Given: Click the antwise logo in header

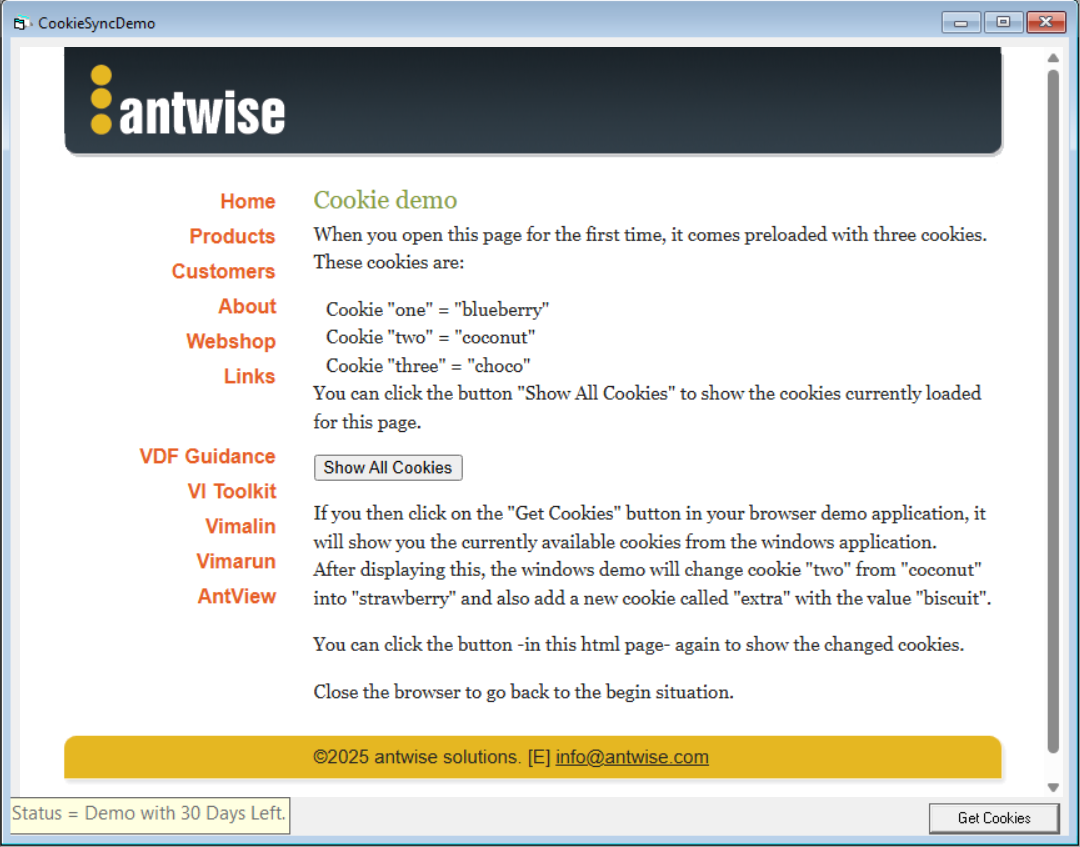Looking at the screenshot, I should 188,101.
